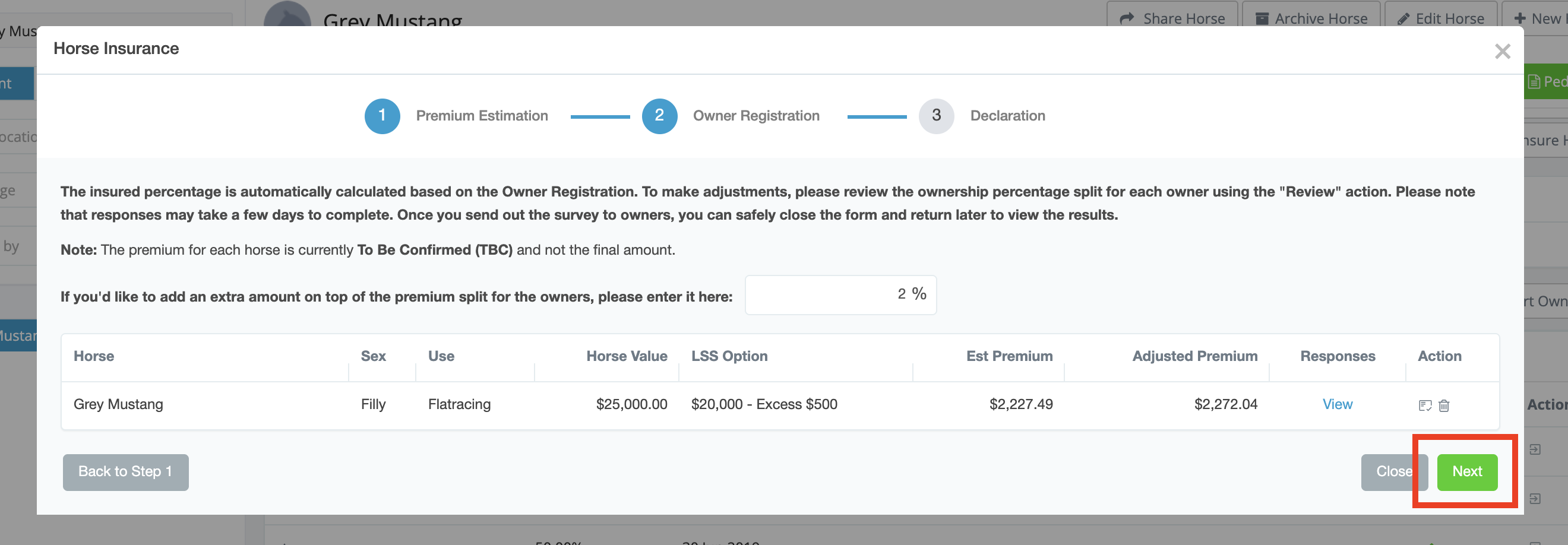
Task: Click the review ownership split icon
Action: click(1424, 405)
